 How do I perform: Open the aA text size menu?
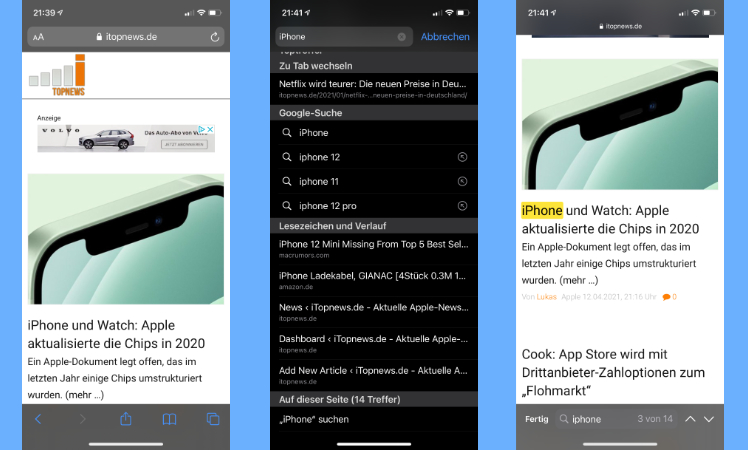coord(38,37)
